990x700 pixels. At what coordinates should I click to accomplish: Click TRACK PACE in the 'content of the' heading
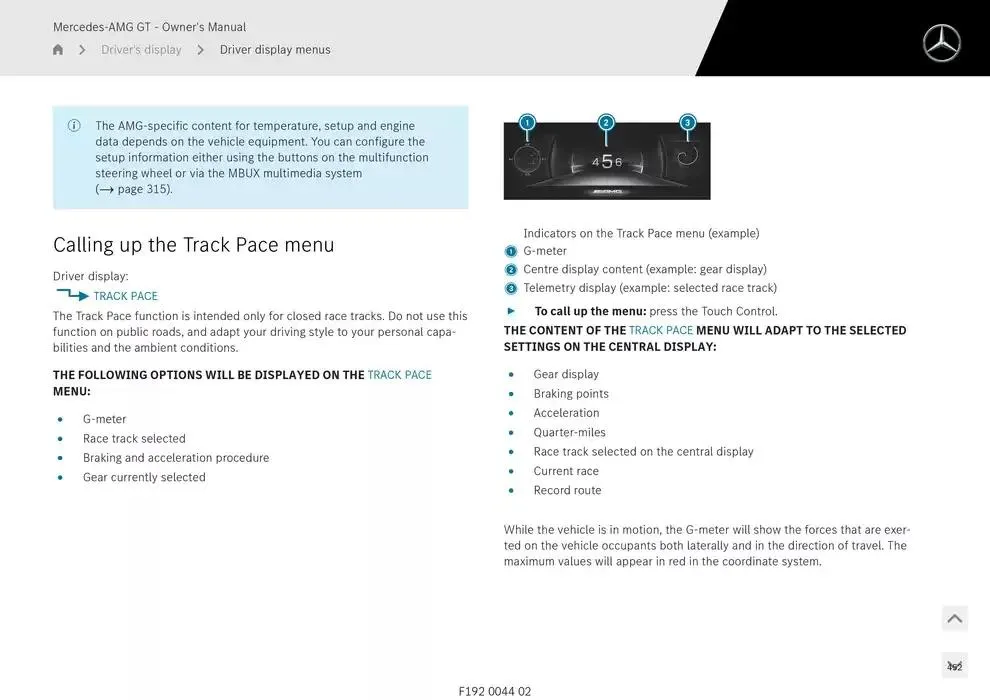click(x=660, y=330)
